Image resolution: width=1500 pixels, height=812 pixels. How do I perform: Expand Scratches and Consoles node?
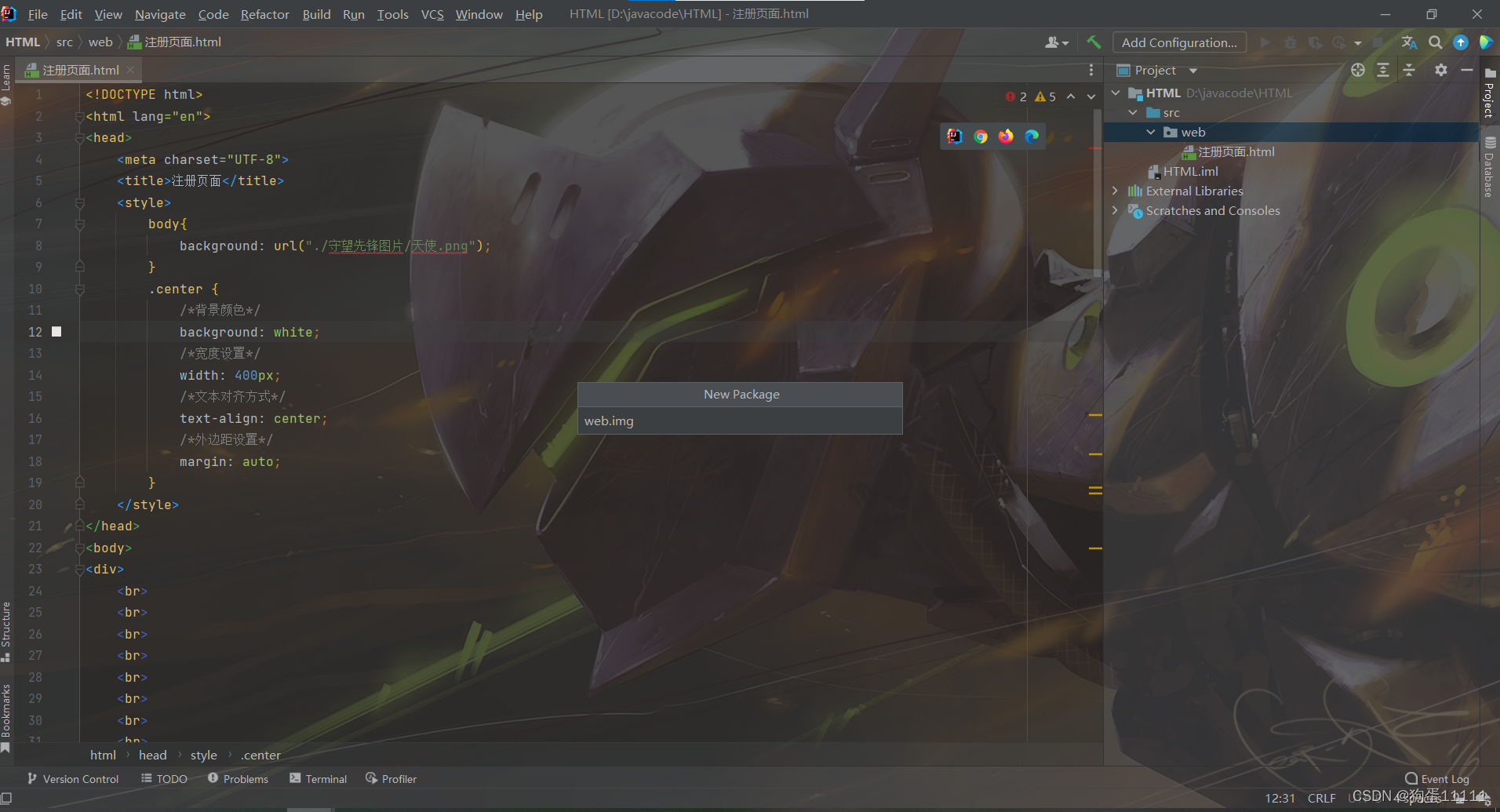pyautogui.click(x=1116, y=210)
